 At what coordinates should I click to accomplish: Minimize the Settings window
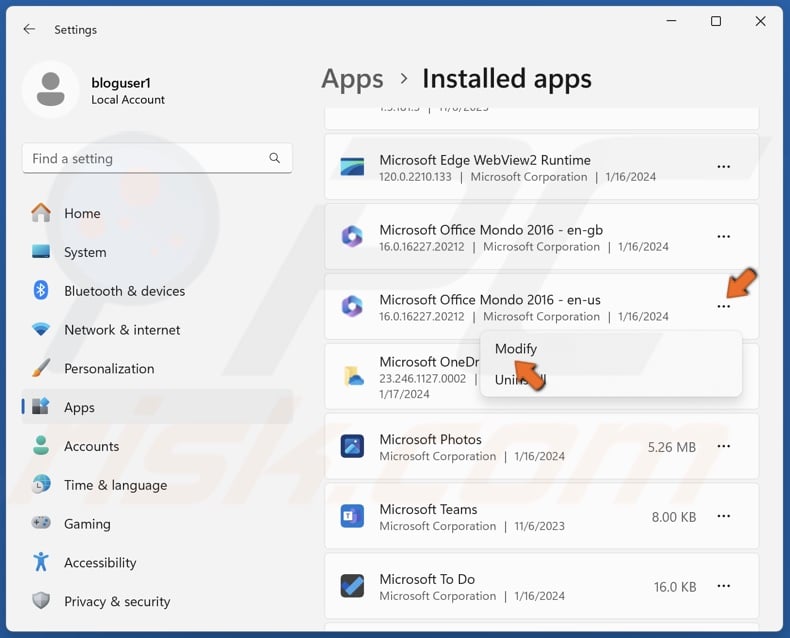[671, 21]
